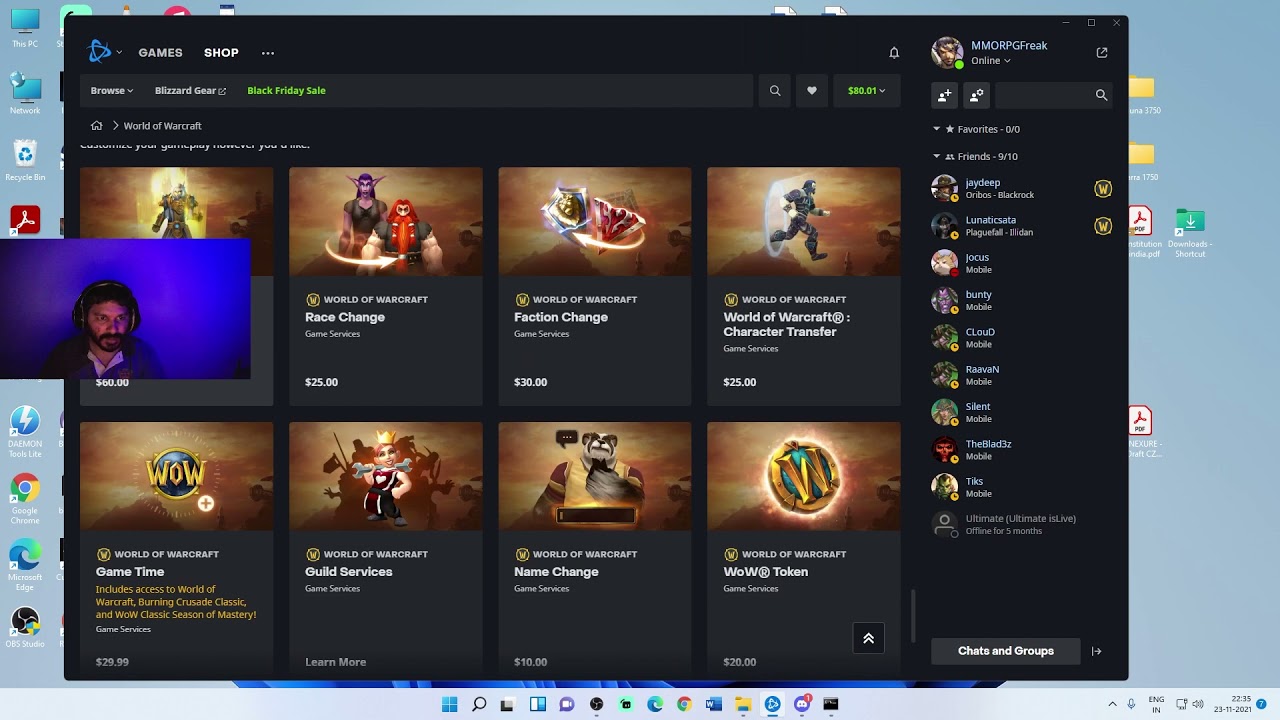Select friend RaavaN in list
The height and width of the screenshot is (720, 1280).
[x=1021, y=375]
